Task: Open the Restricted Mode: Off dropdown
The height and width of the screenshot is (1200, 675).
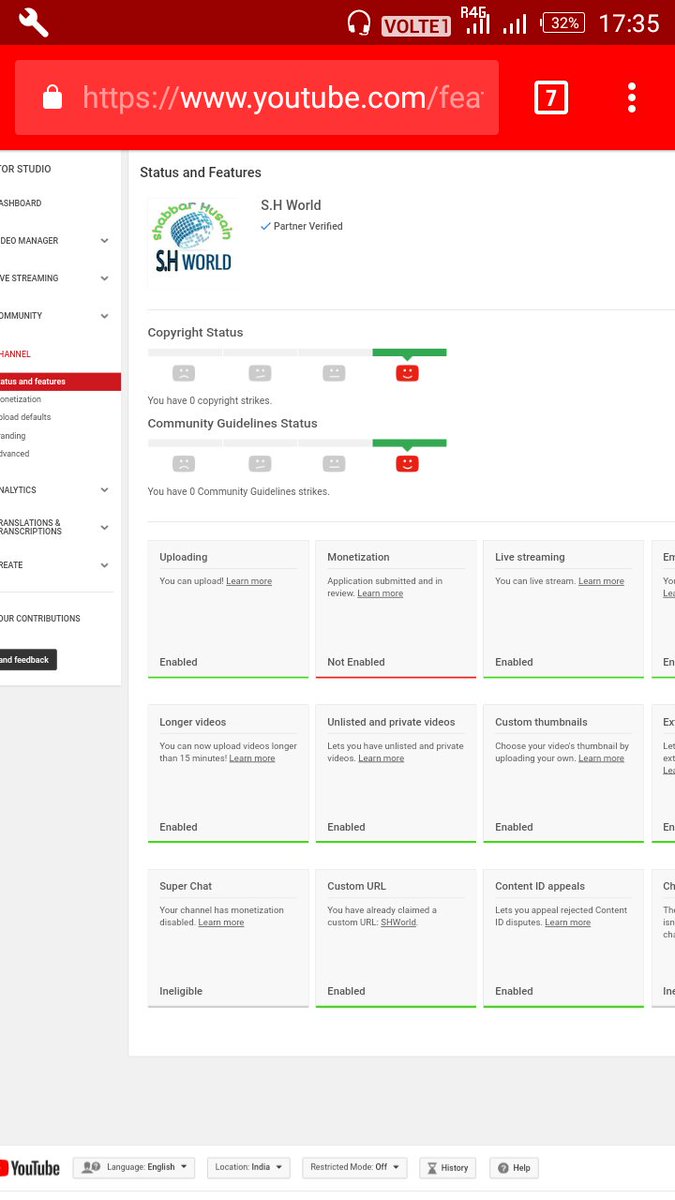Action: [355, 1167]
